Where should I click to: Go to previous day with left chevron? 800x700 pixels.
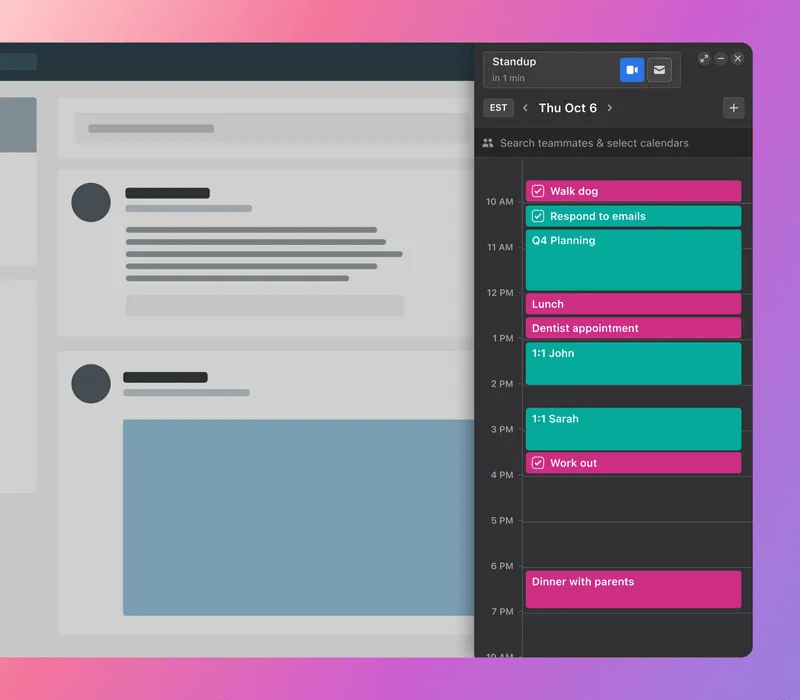(x=526, y=108)
